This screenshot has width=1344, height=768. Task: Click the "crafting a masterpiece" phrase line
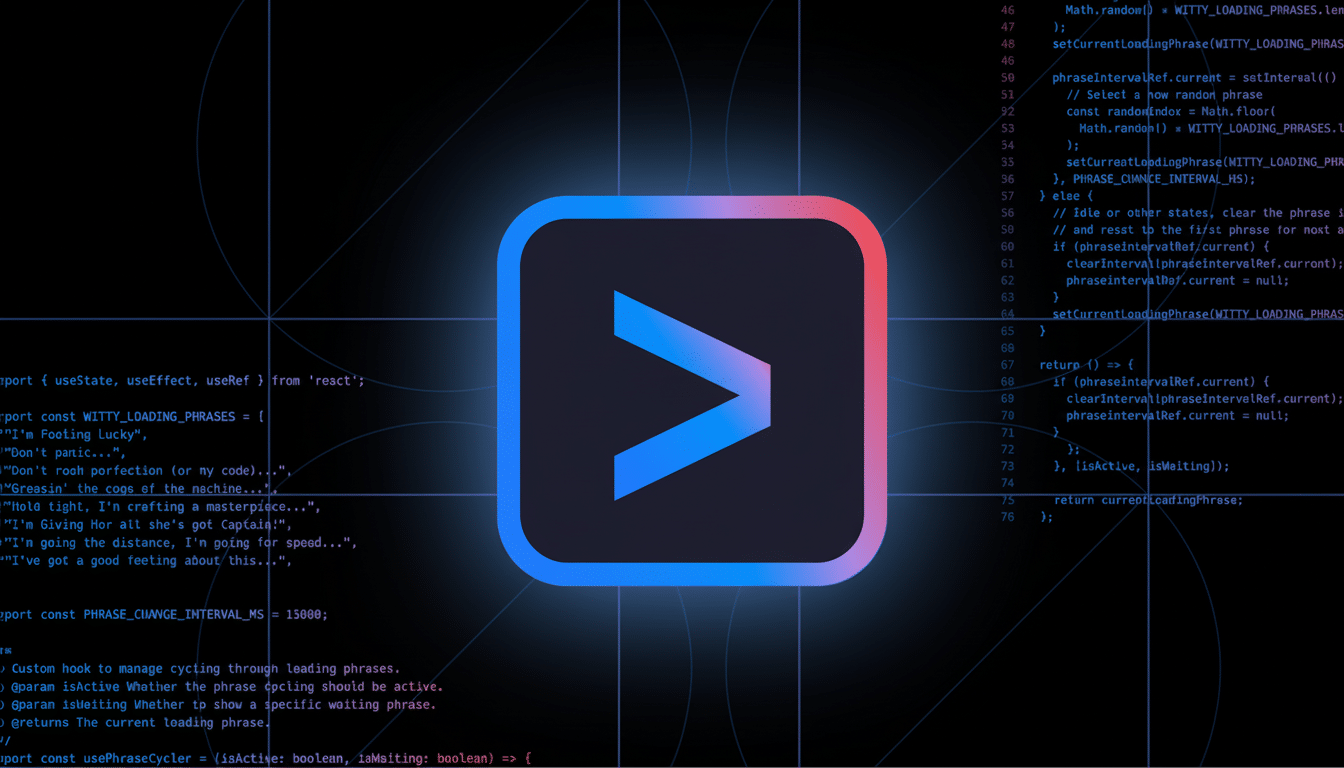(x=161, y=507)
